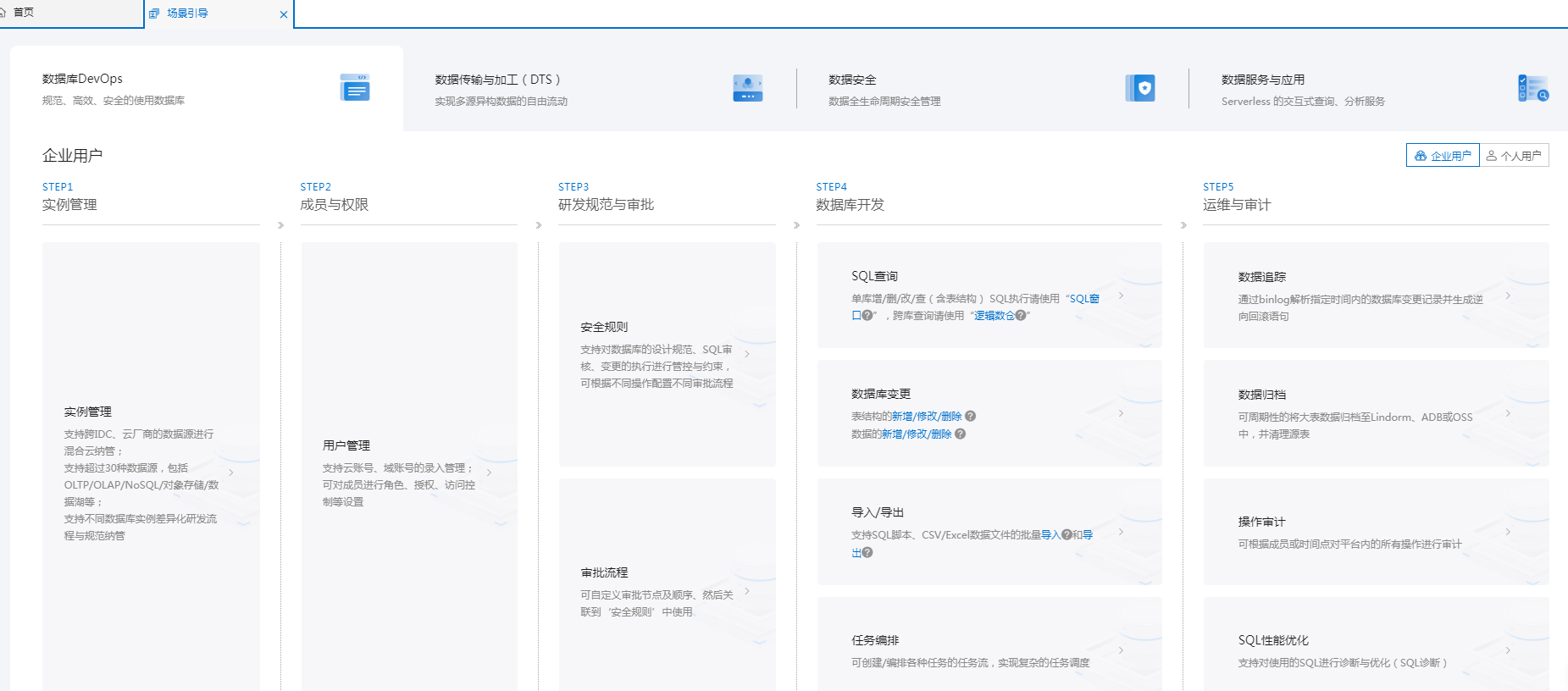Open the 数据安全 section tab

coord(992,89)
